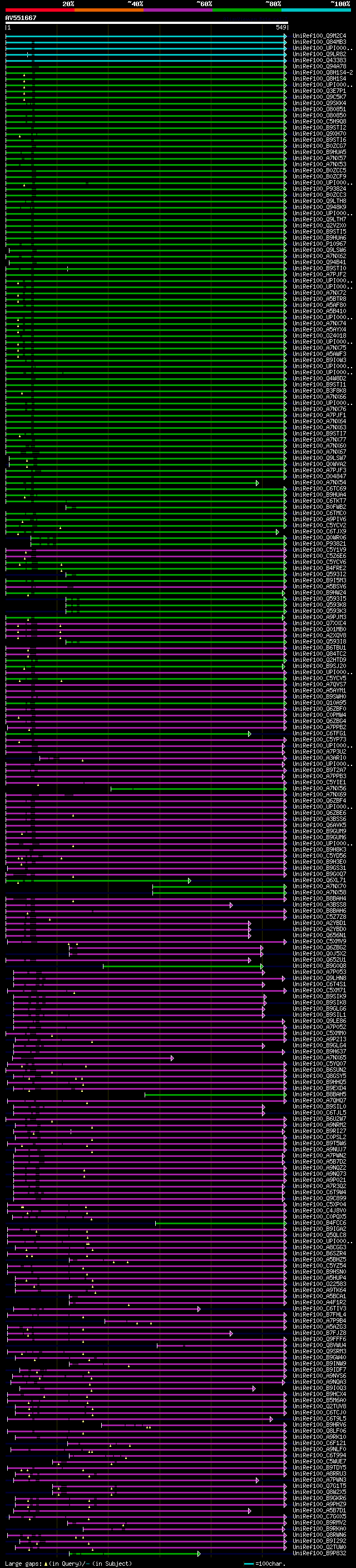Select the UniRef100_A3BSS8 label
This screenshot has height=1568, width=356.
point(319,904)
